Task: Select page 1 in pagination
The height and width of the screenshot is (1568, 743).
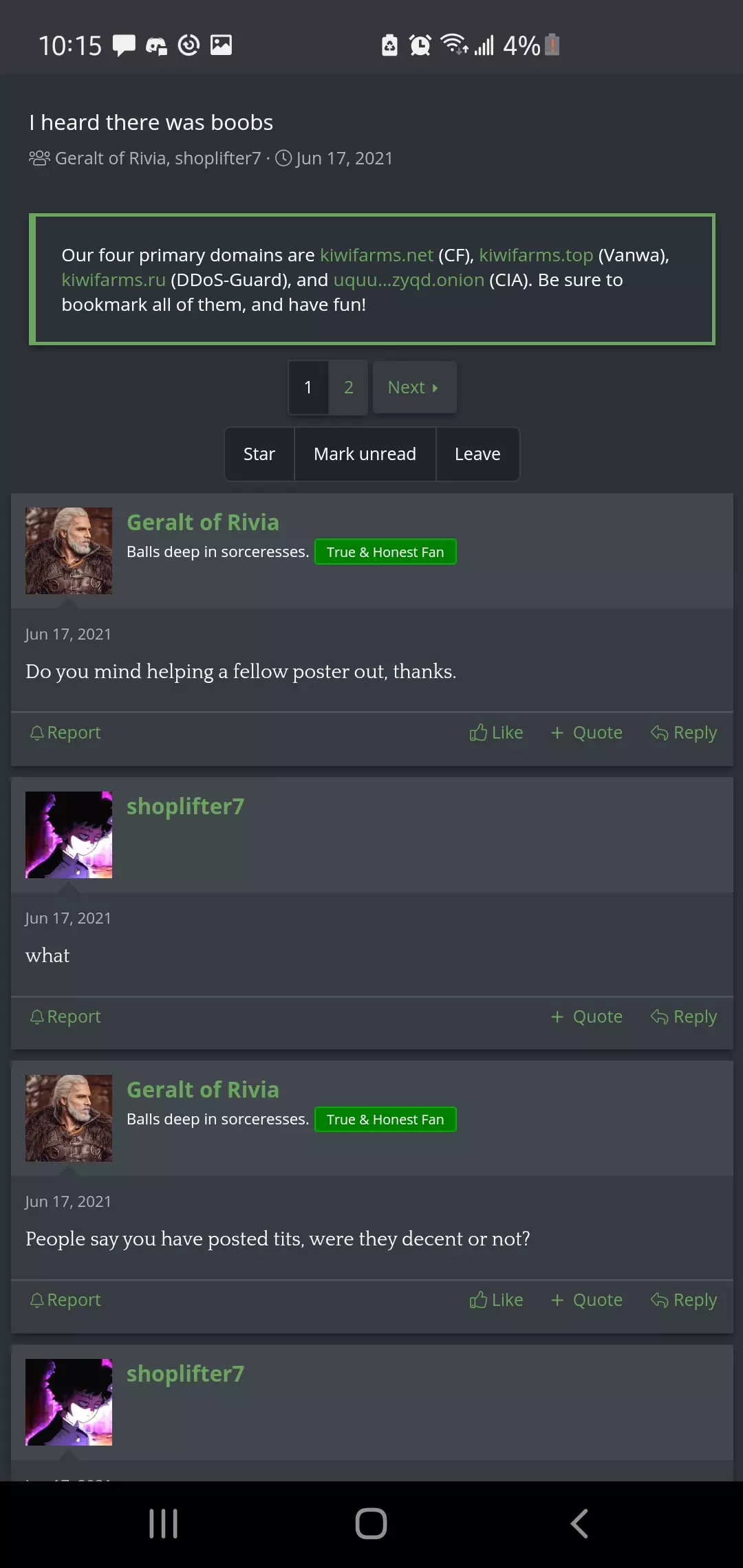Action: [308, 387]
